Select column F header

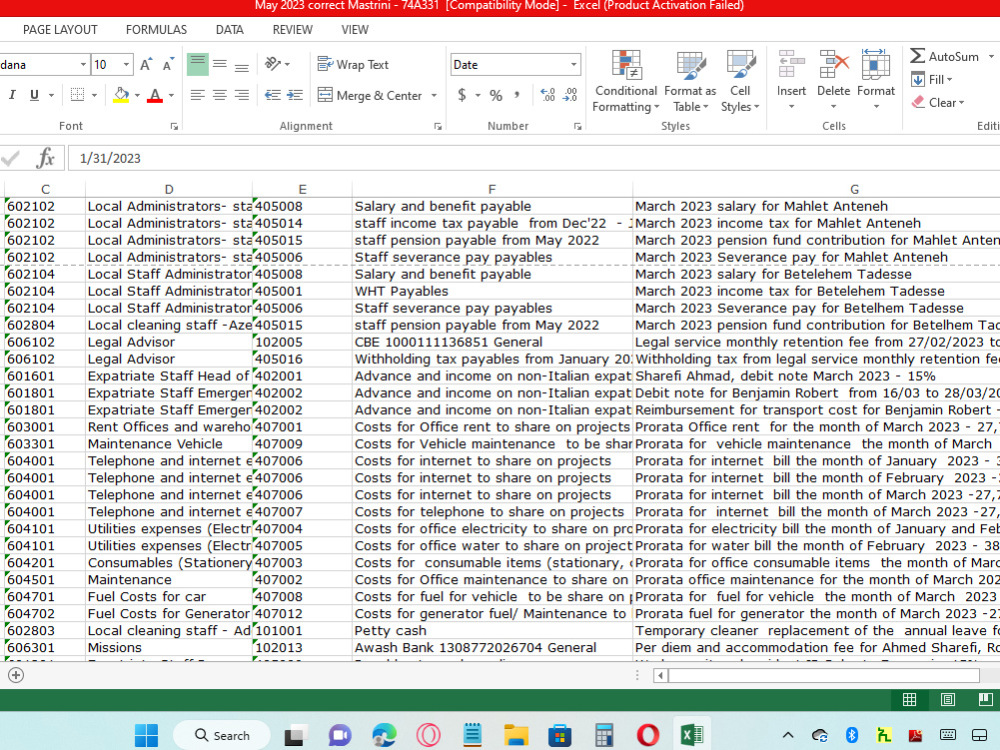point(492,189)
